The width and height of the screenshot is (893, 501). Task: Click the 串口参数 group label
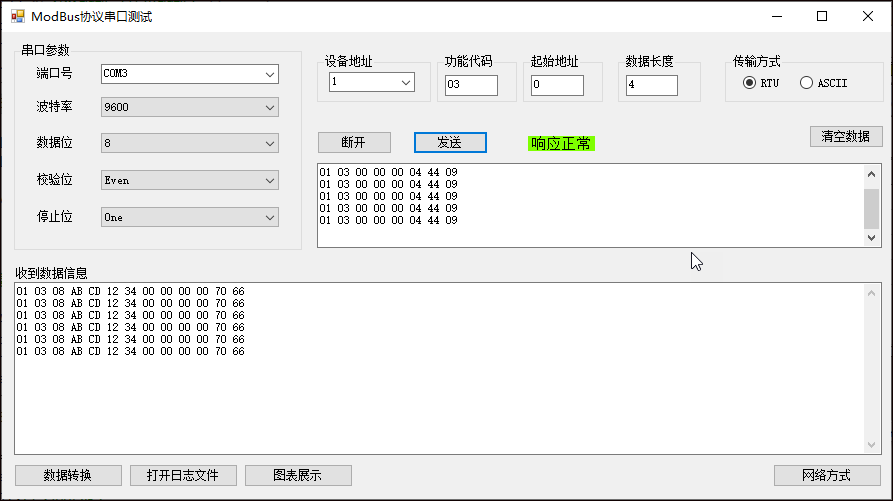click(45, 50)
